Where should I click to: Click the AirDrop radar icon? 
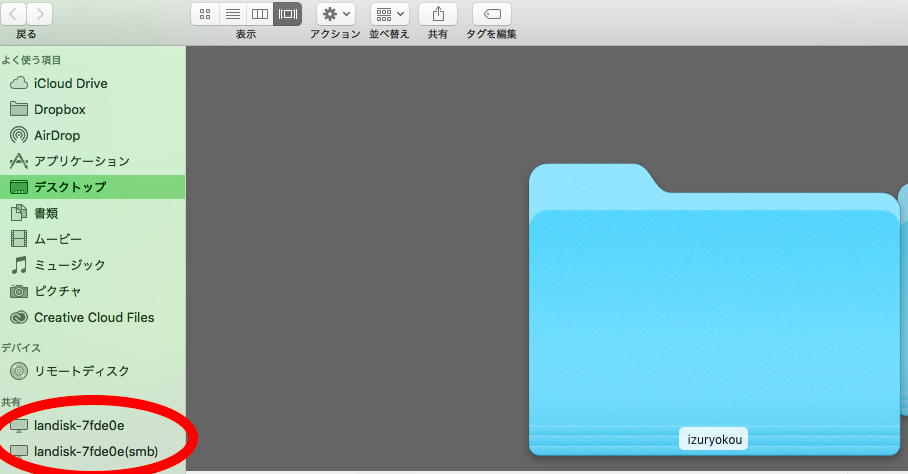tap(19, 135)
